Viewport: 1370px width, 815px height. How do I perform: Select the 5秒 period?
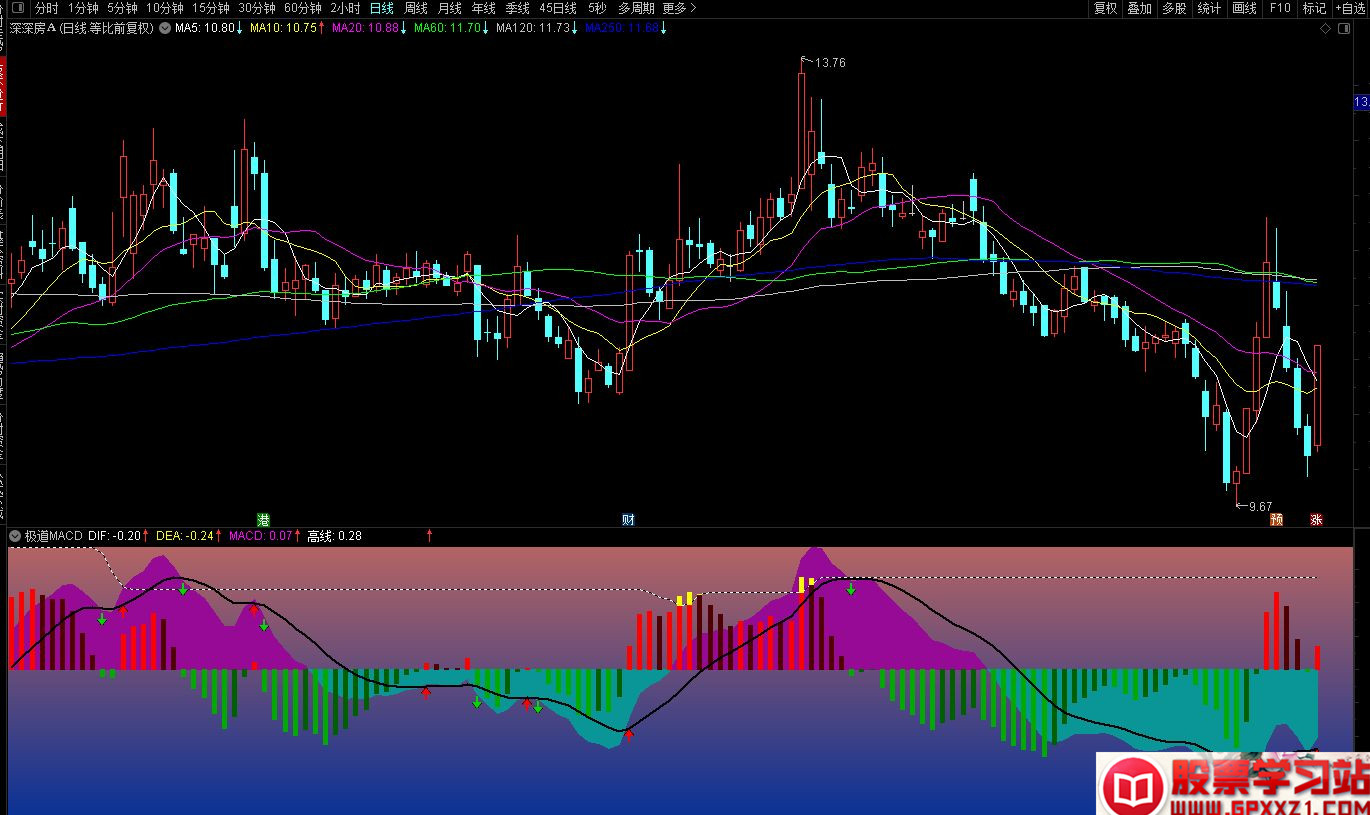(595, 8)
